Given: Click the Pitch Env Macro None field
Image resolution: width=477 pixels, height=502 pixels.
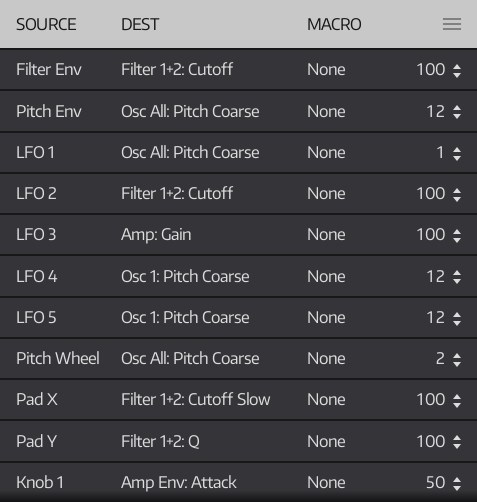Looking at the screenshot, I should [326, 112].
